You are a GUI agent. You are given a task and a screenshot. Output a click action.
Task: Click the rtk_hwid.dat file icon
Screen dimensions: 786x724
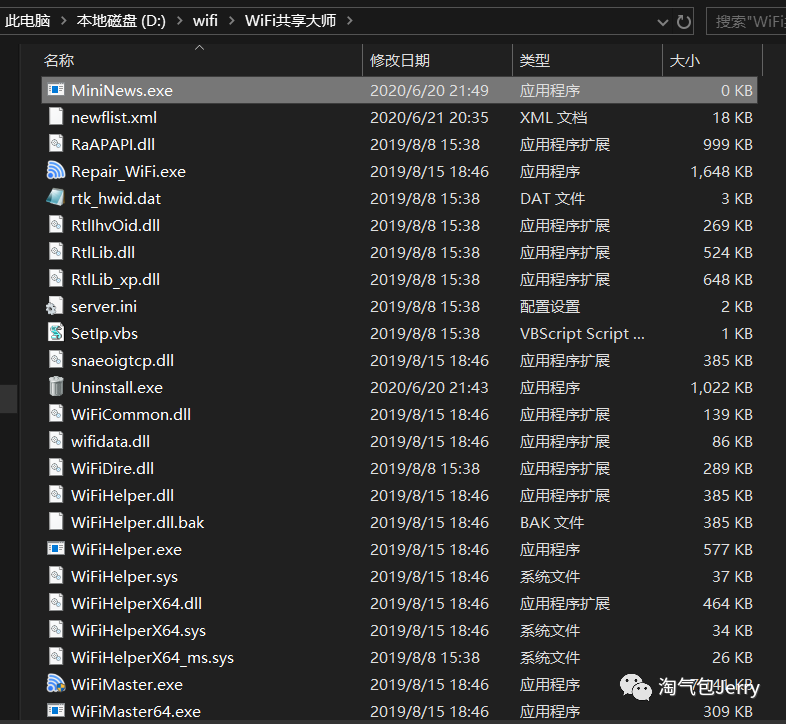point(56,198)
